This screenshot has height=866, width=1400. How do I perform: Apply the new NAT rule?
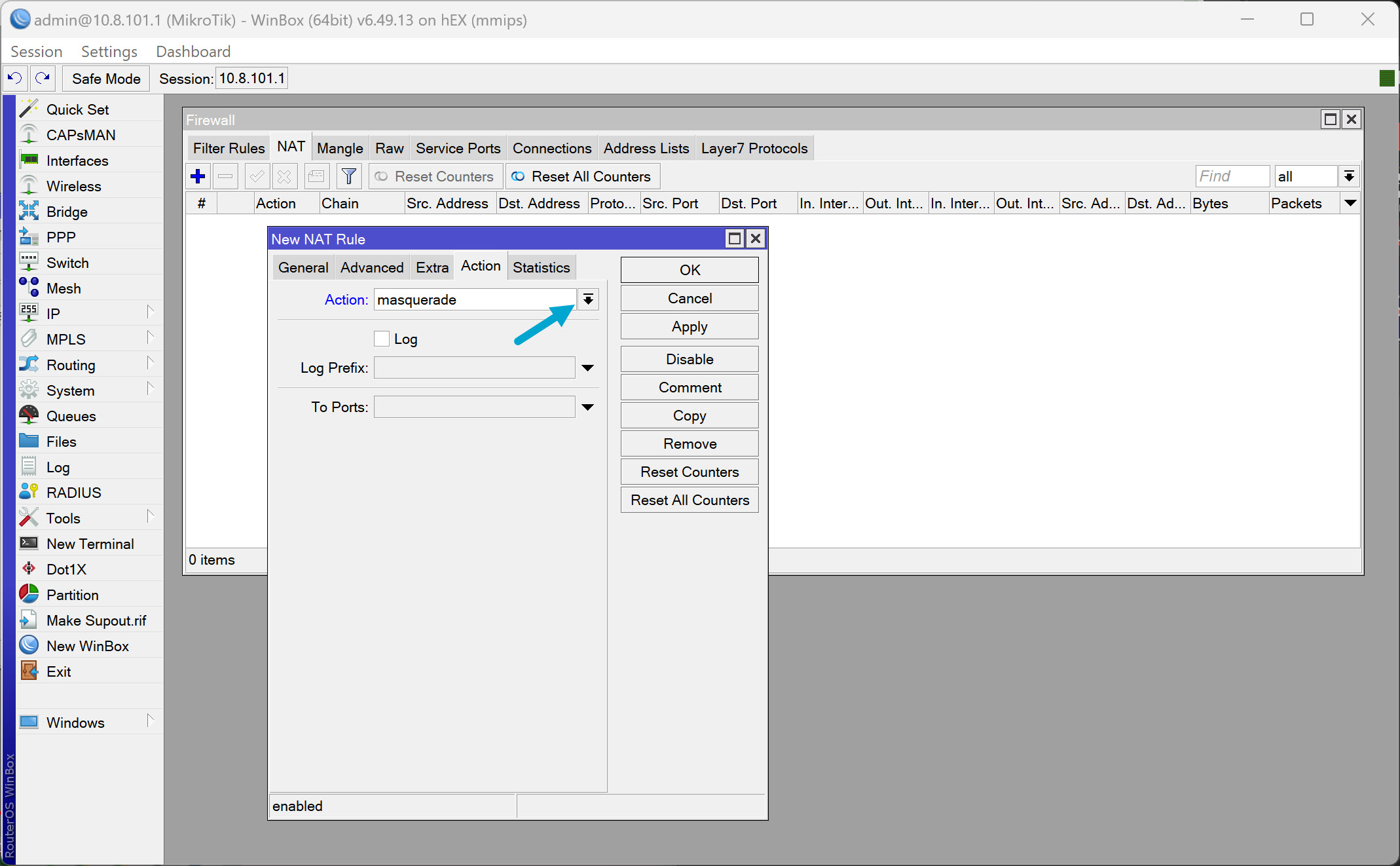pyautogui.click(x=689, y=326)
